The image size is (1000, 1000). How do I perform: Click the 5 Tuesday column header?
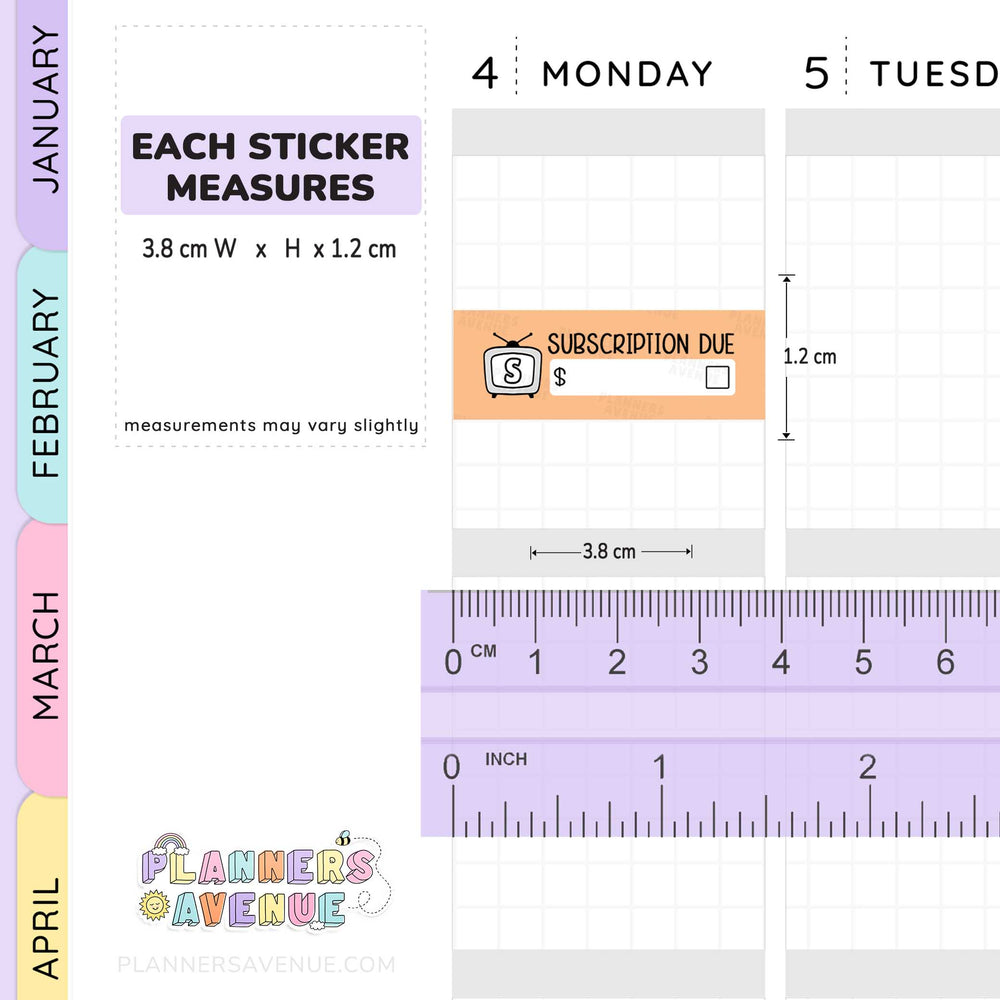901,73
